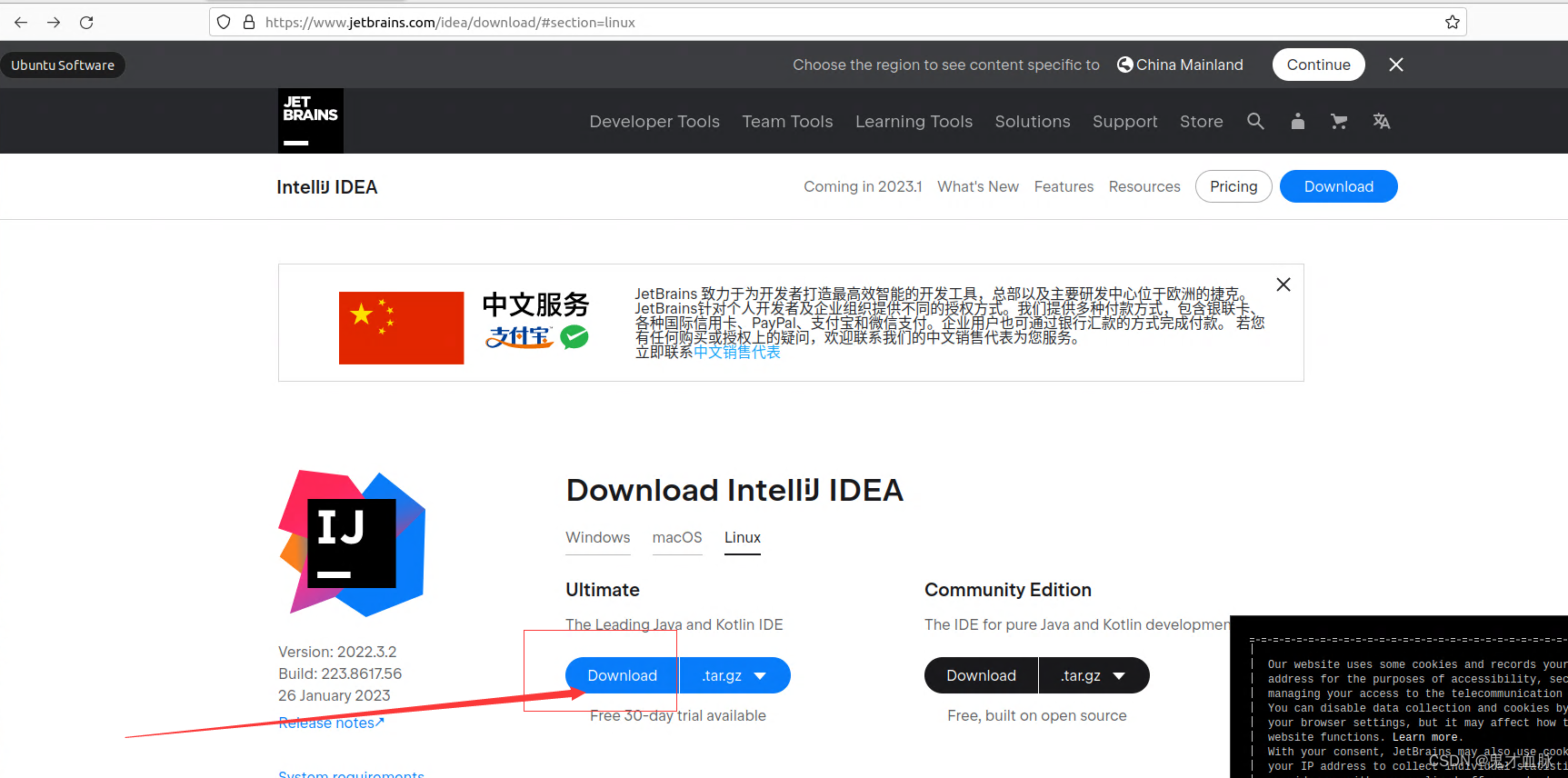The image size is (1568, 778).
Task: Open the language translation icon
Action: coord(1382,121)
